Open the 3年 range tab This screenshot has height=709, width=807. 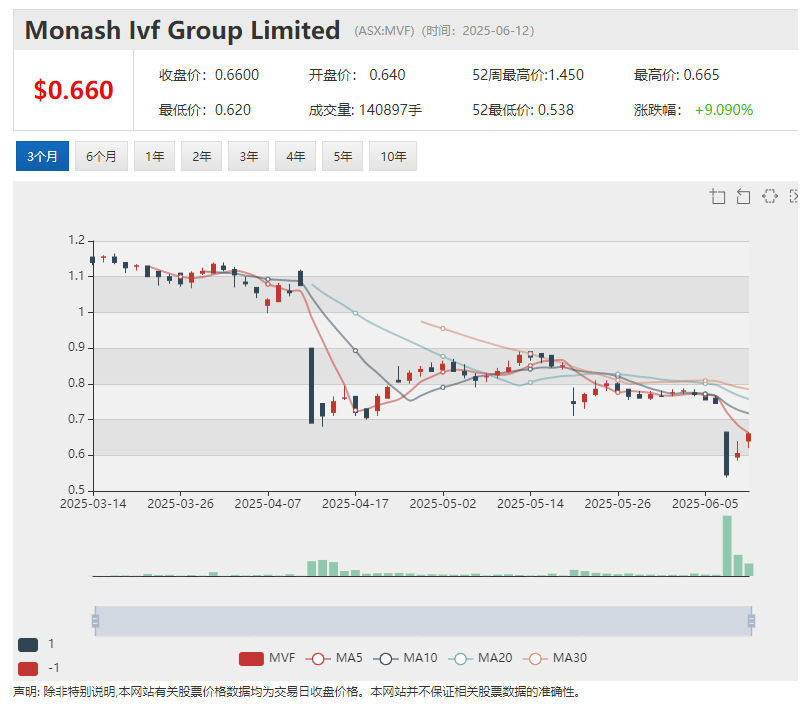pos(248,156)
